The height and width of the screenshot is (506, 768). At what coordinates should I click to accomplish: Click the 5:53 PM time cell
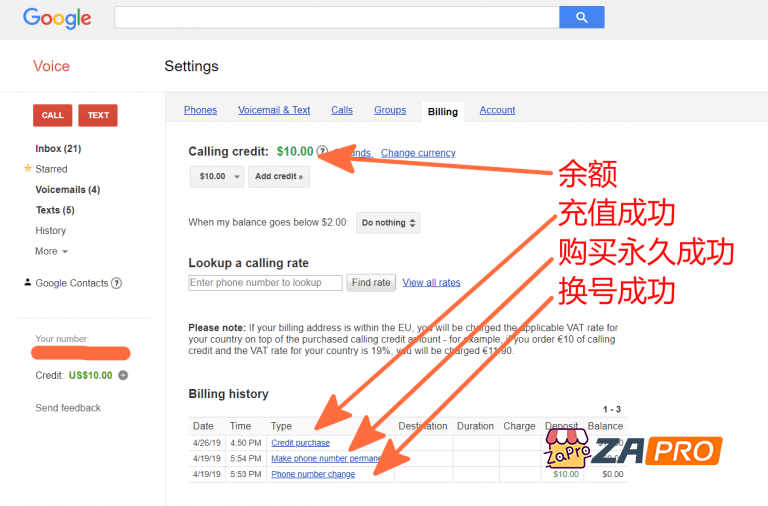[245, 474]
